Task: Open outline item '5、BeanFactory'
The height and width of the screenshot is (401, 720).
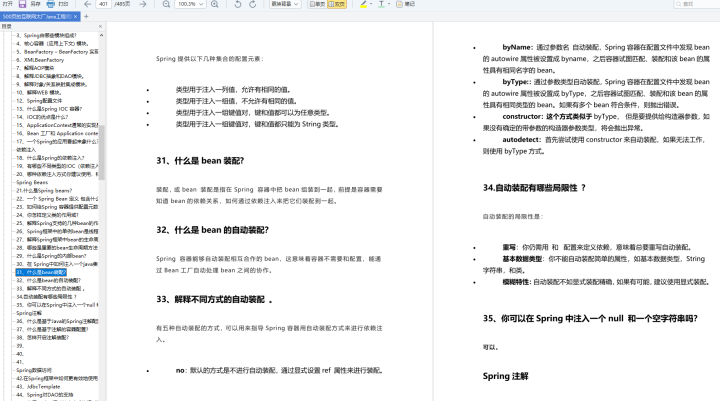Action: tap(57, 51)
